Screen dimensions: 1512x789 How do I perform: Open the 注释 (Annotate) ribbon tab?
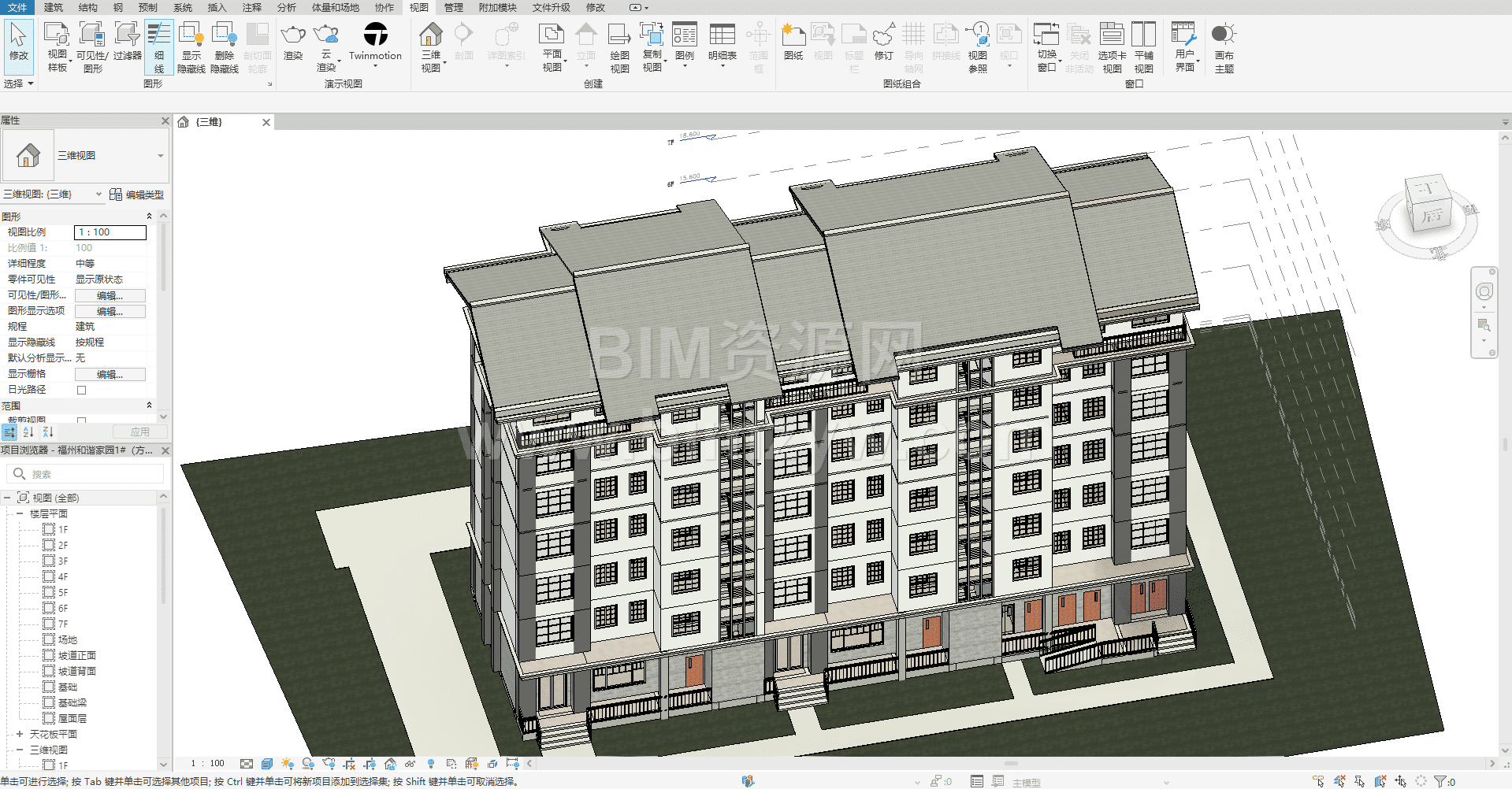(x=252, y=7)
